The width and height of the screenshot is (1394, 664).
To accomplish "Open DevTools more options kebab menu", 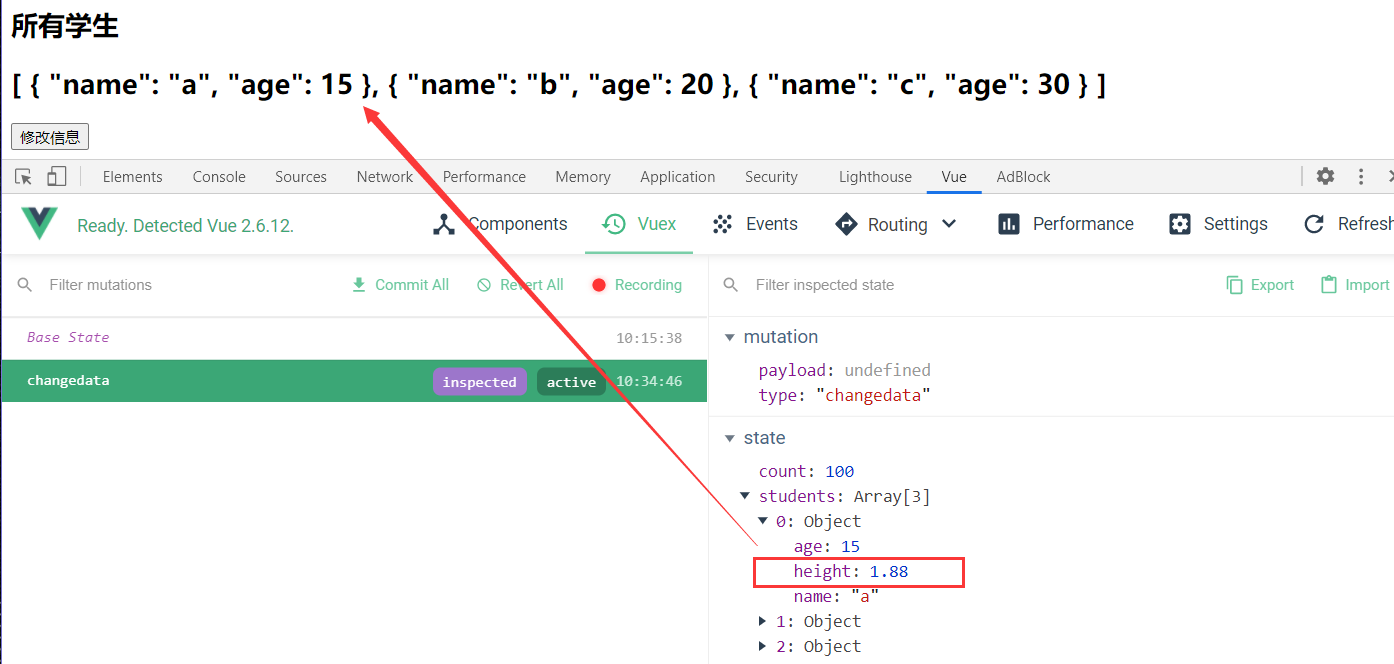I will [x=1361, y=176].
